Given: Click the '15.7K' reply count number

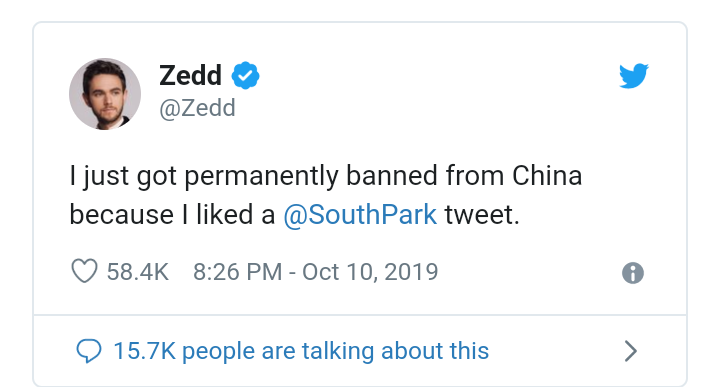Looking at the screenshot, I should [145, 351].
